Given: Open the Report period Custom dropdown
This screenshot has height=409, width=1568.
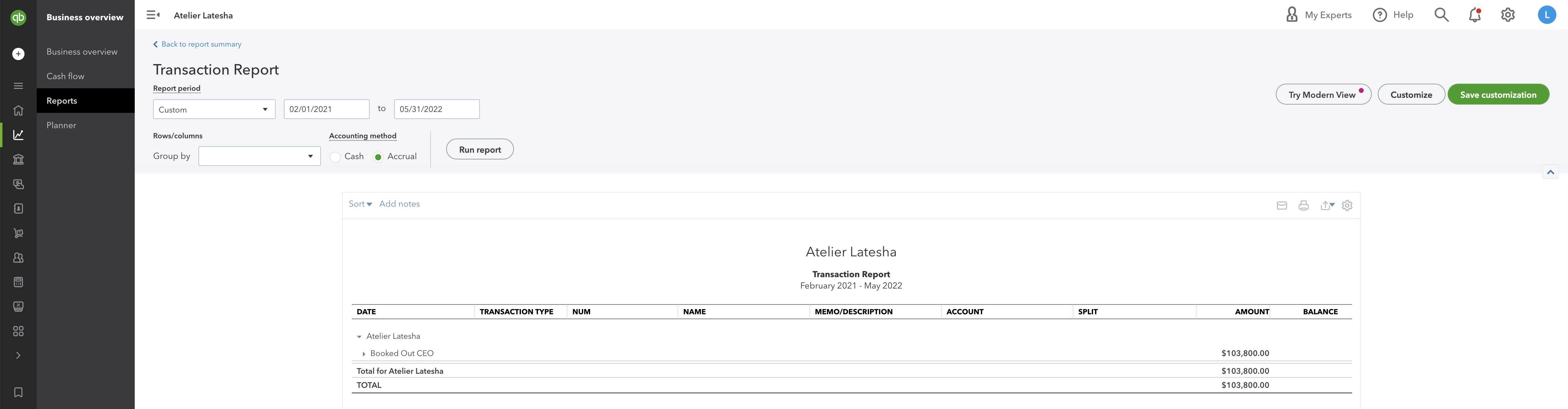Looking at the screenshot, I should point(214,109).
